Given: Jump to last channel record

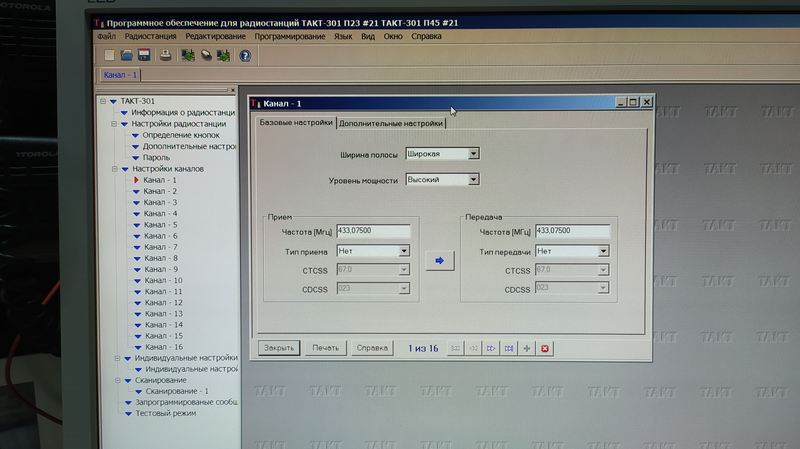Looking at the screenshot, I should pos(509,348).
